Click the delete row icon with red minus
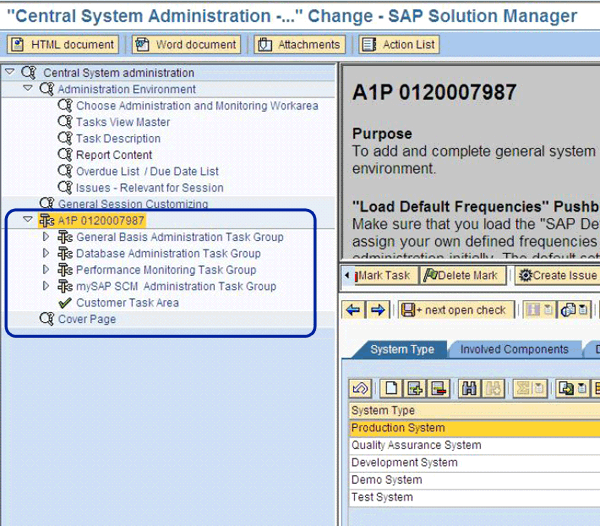The width and height of the screenshot is (600, 526). point(437,388)
